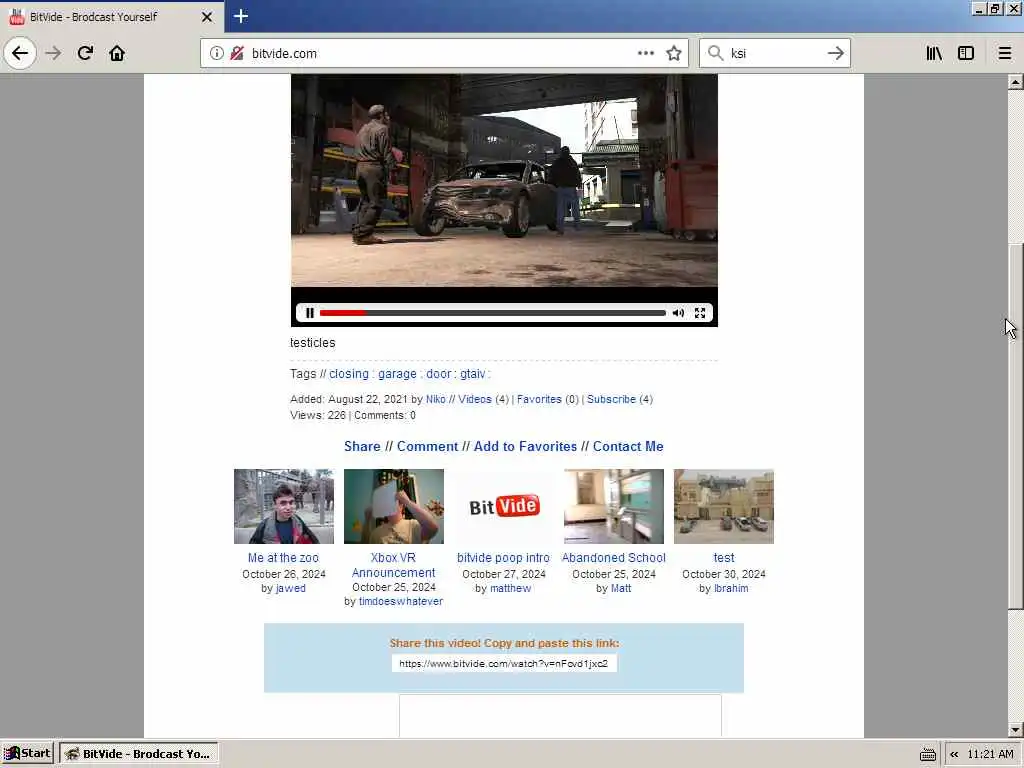Pause the playing video

tap(310, 313)
